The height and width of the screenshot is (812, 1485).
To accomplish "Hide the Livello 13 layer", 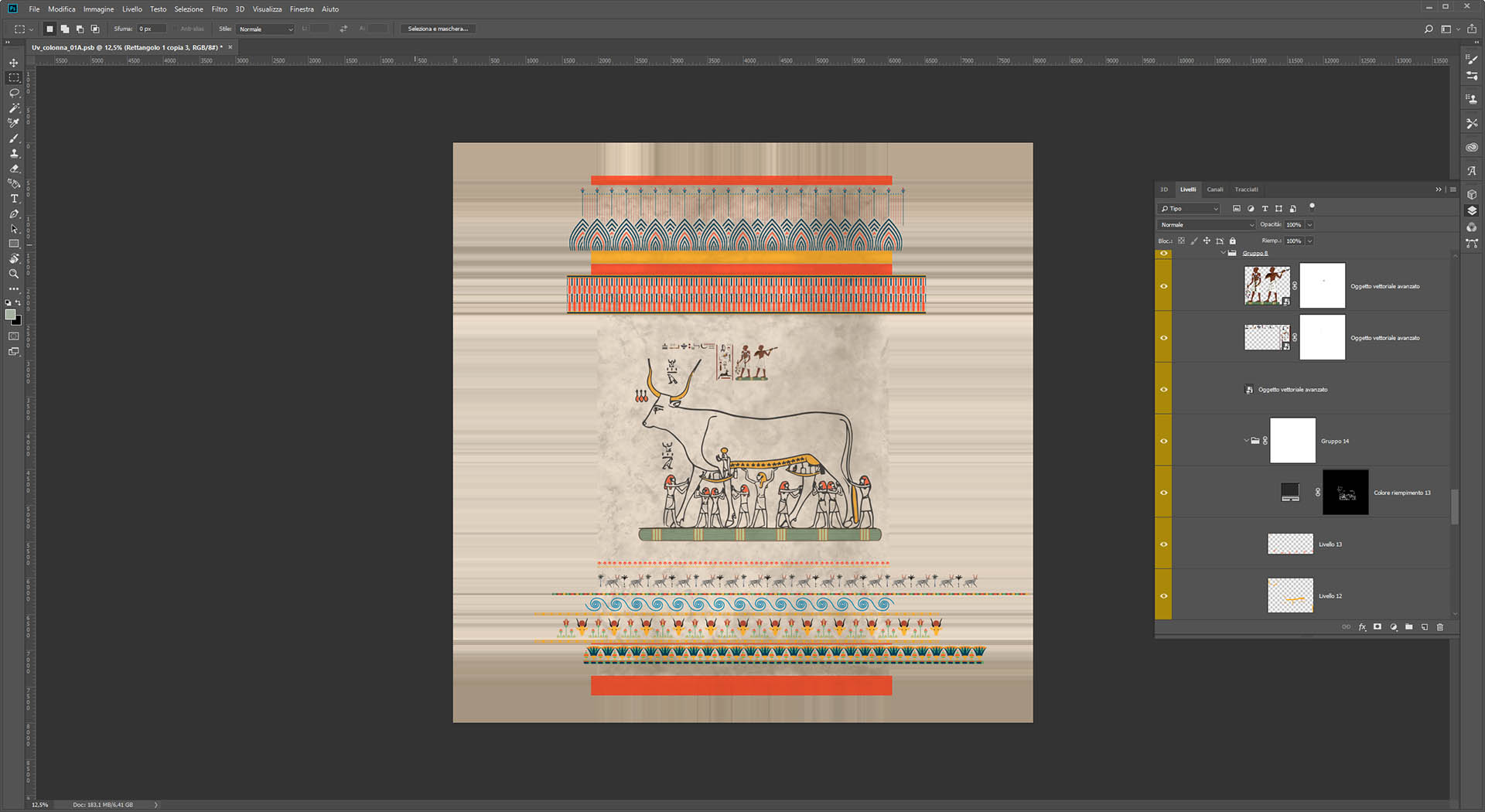I will tap(1163, 544).
